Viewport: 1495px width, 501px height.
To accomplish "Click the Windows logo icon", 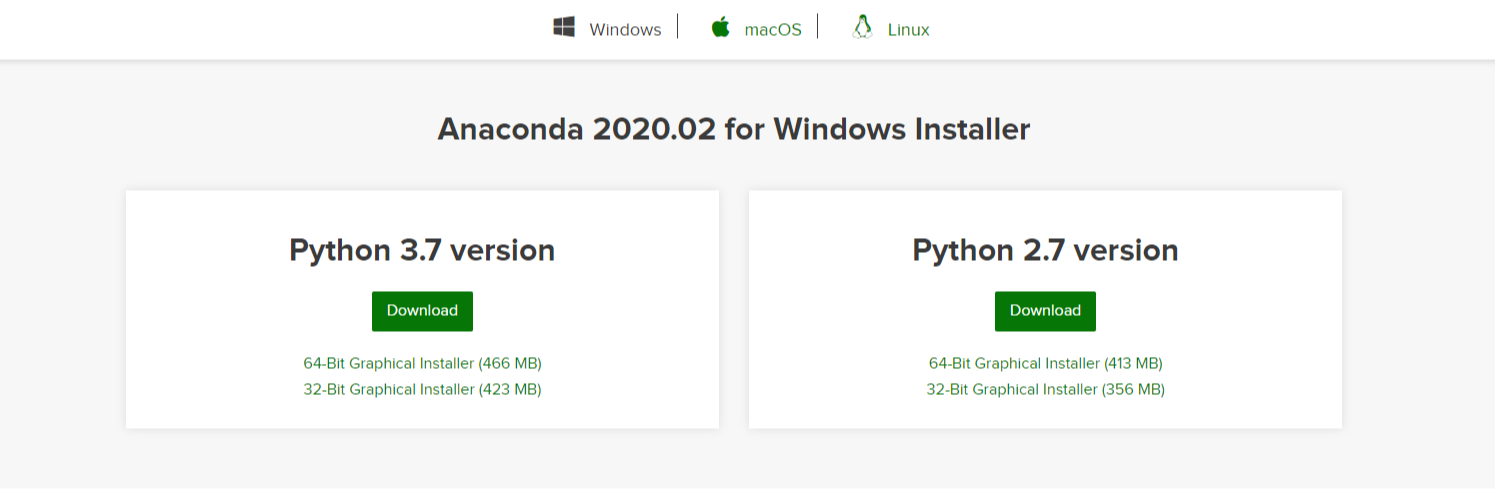I will click(564, 27).
